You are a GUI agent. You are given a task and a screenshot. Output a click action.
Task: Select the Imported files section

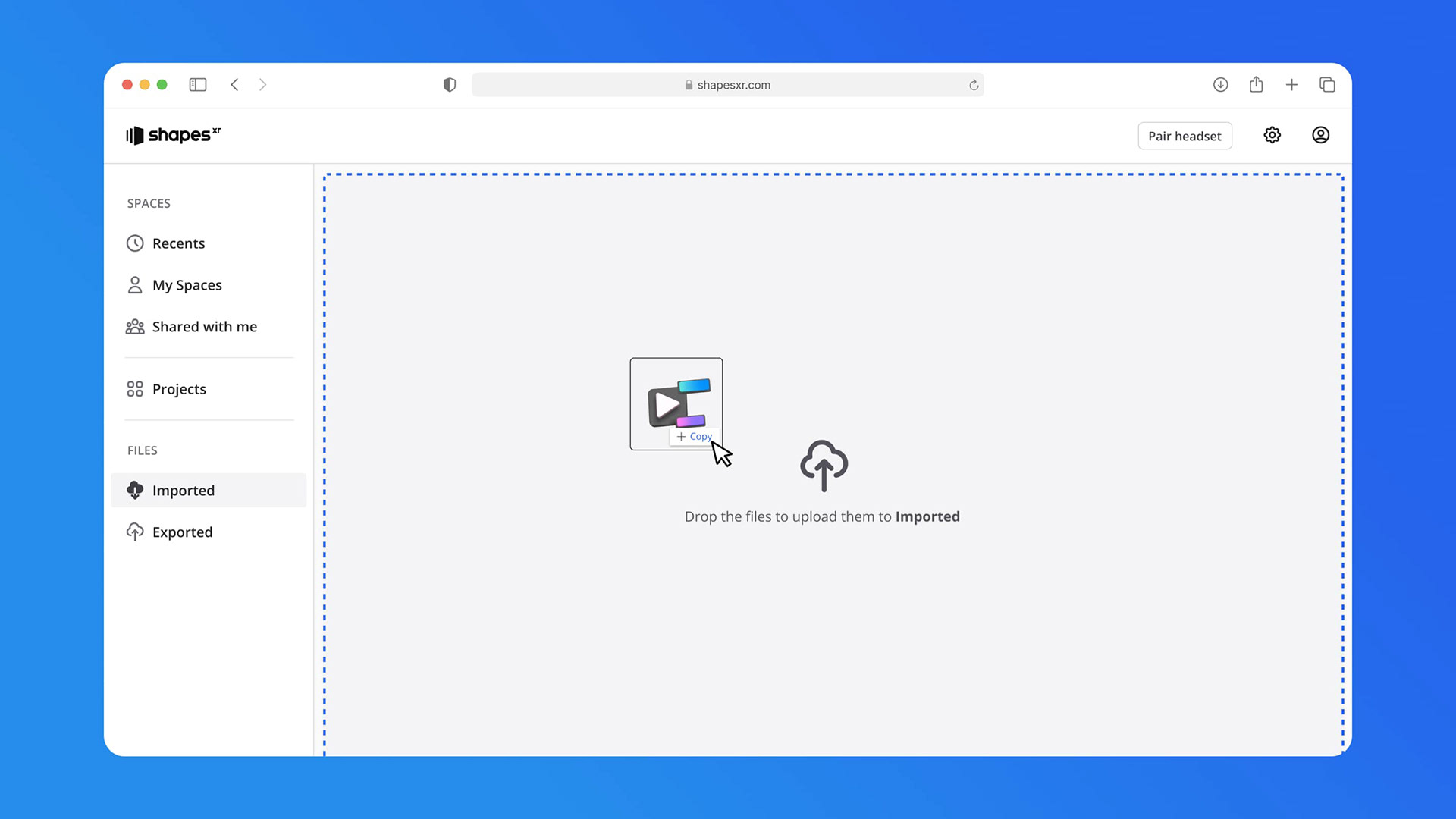(x=209, y=491)
